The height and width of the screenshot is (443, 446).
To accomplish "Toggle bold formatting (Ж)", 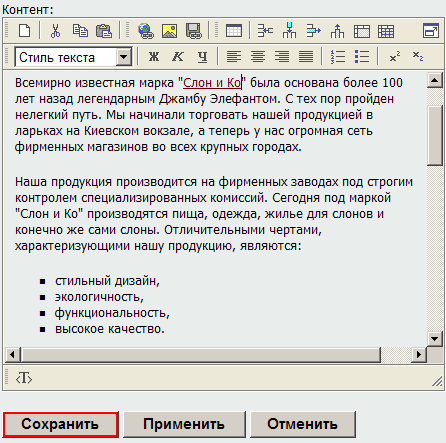I will click(154, 57).
